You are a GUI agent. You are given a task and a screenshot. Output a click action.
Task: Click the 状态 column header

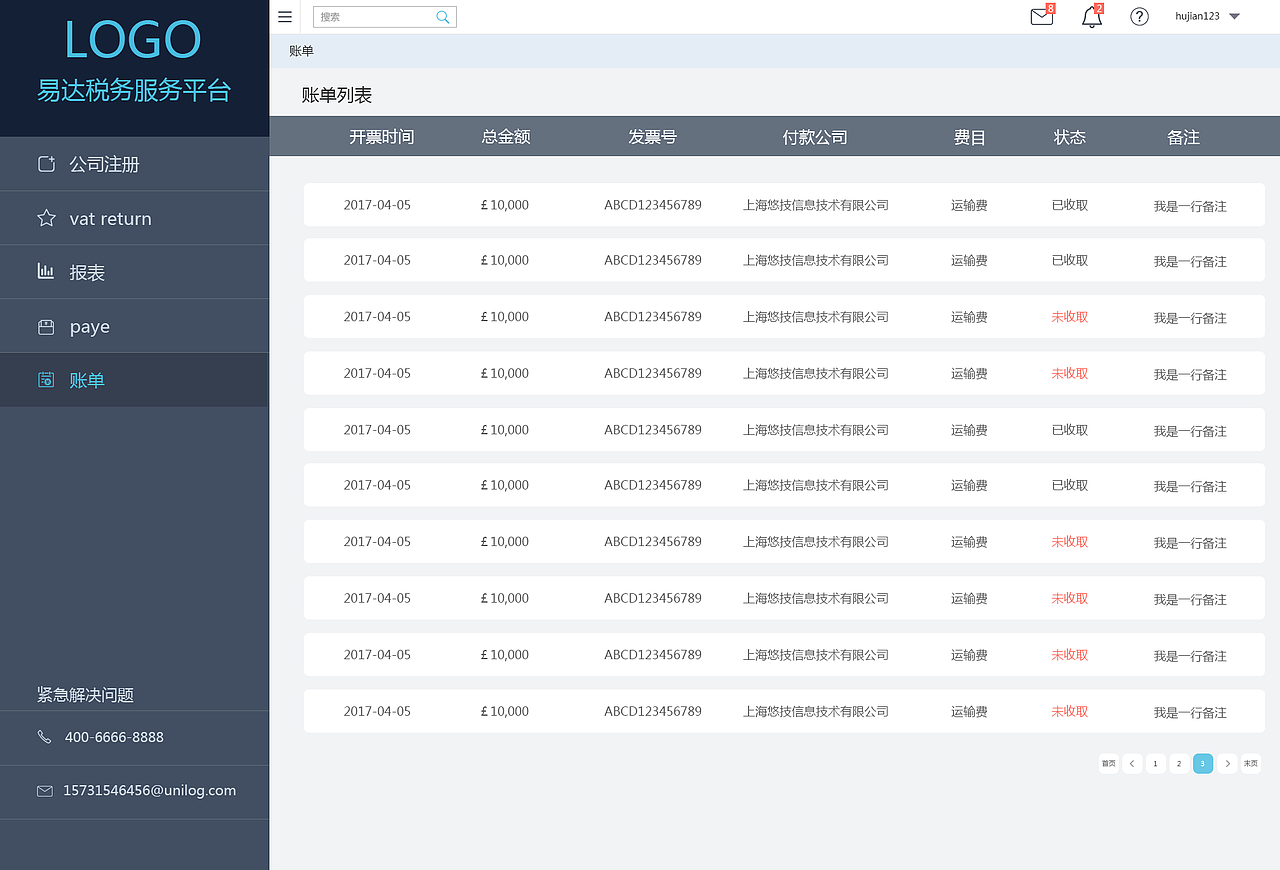[x=1069, y=137]
